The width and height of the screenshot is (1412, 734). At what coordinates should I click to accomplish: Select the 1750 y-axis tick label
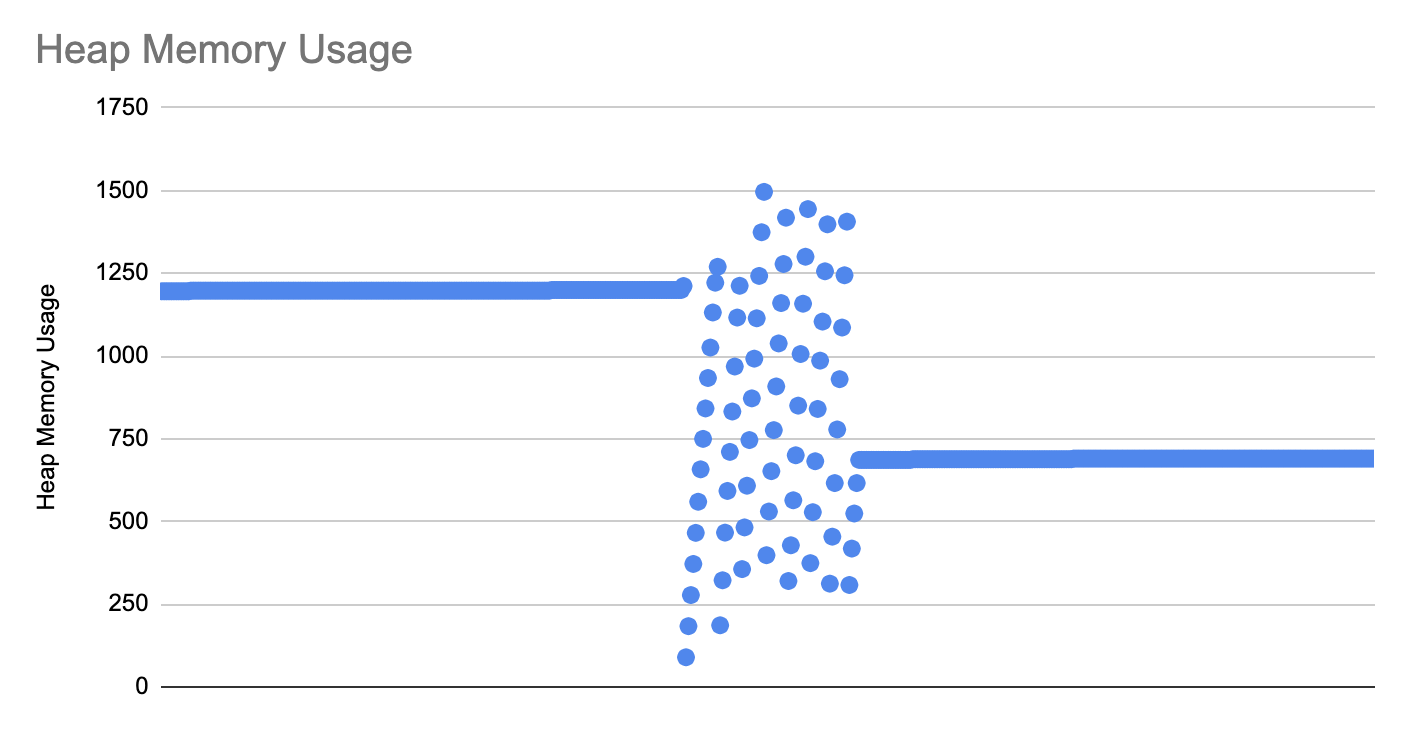(123, 107)
